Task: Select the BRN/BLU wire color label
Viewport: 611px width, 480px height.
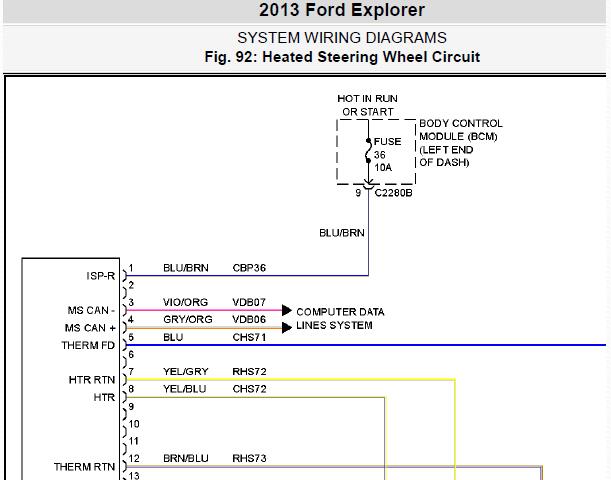Action: tap(186, 458)
